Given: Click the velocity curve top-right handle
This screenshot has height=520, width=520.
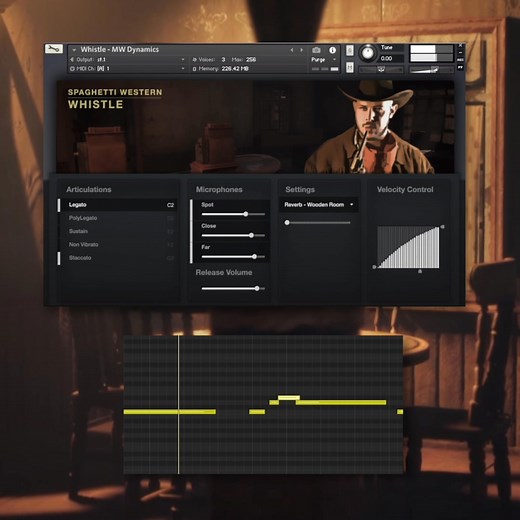Looking at the screenshot, I should point(442,227).
